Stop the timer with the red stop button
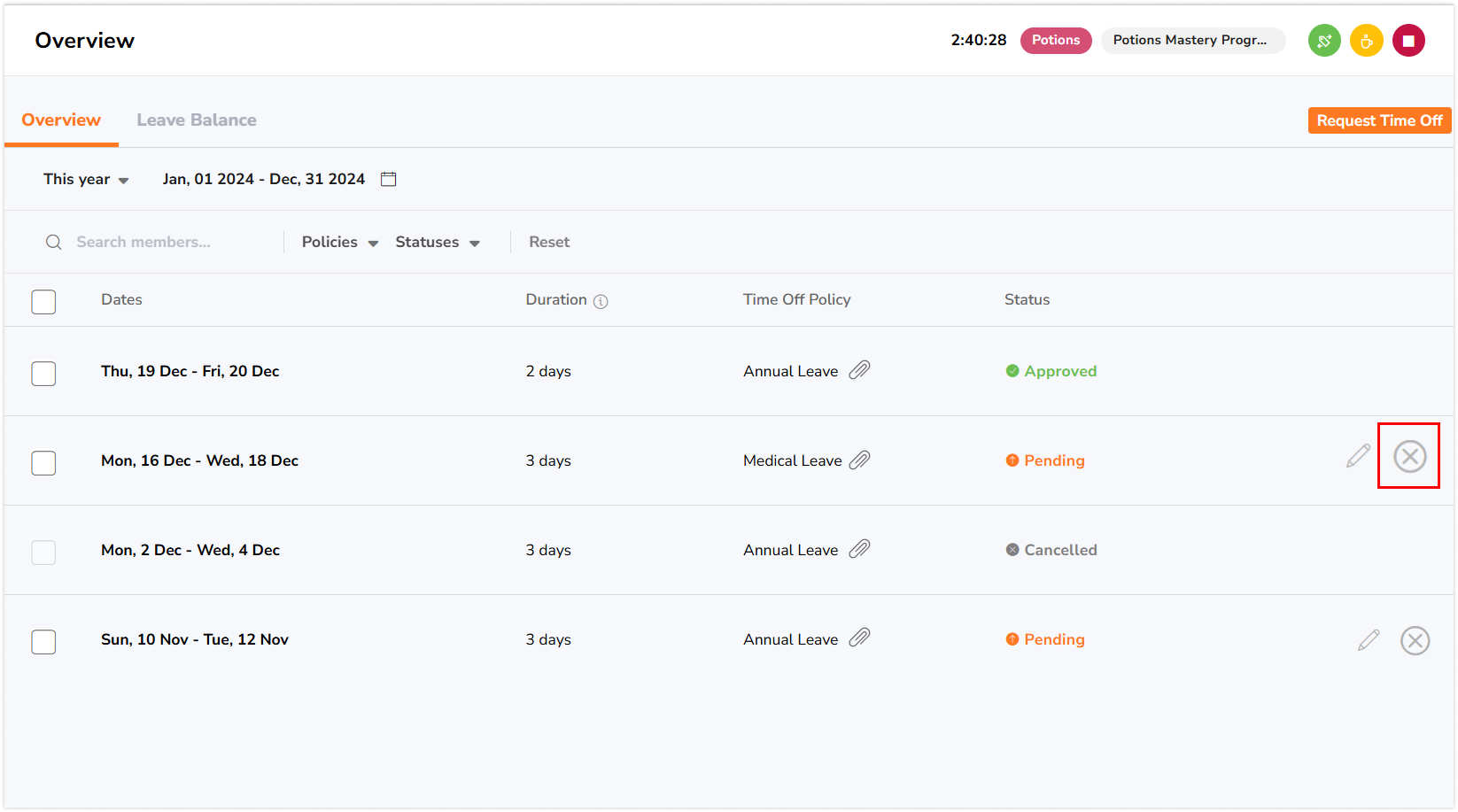The width and height of the screenshot is (1458, 812). point(1408,41)
